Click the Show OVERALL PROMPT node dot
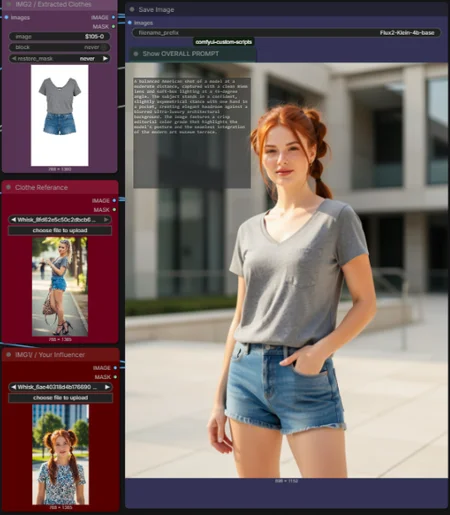This screenshot has height=515, width=450. [x=136, y=54]
